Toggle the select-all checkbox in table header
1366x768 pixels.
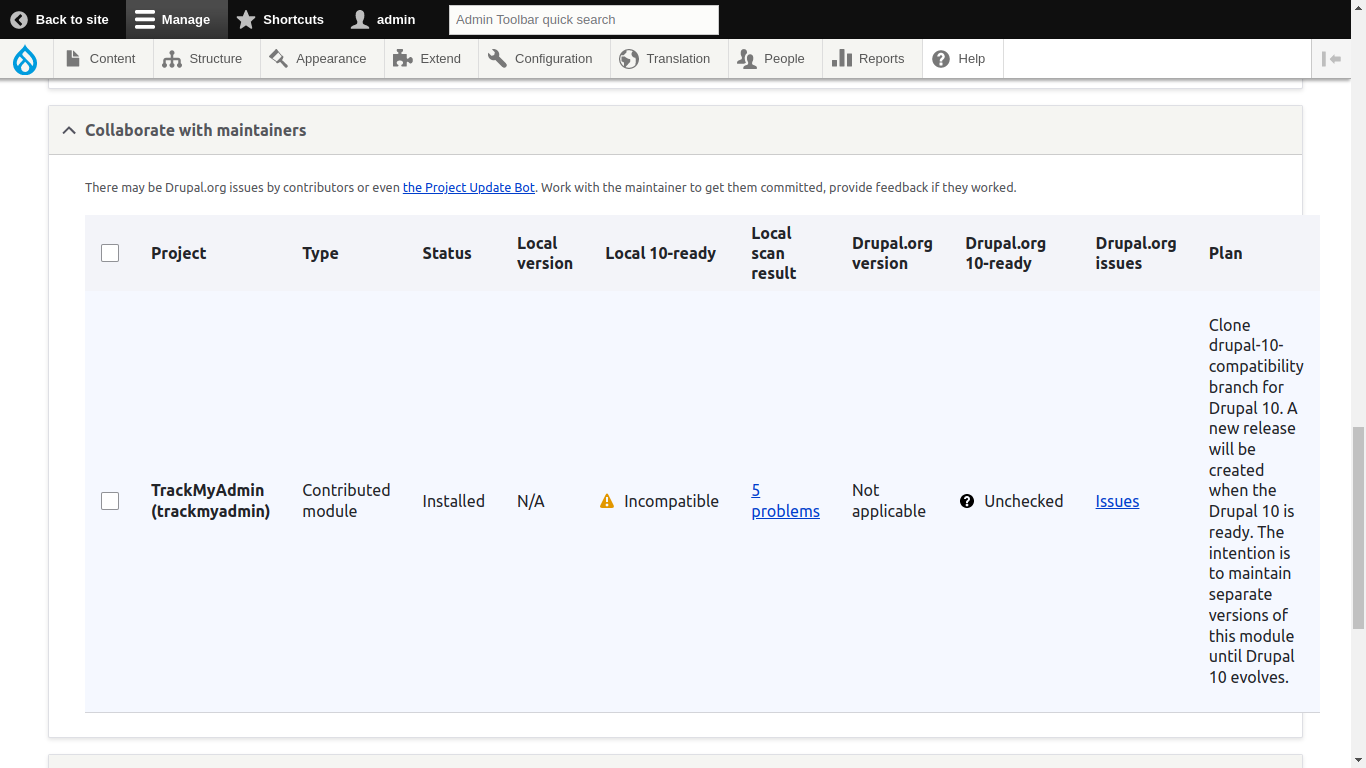pyautogui.click(x=110, y=253)
